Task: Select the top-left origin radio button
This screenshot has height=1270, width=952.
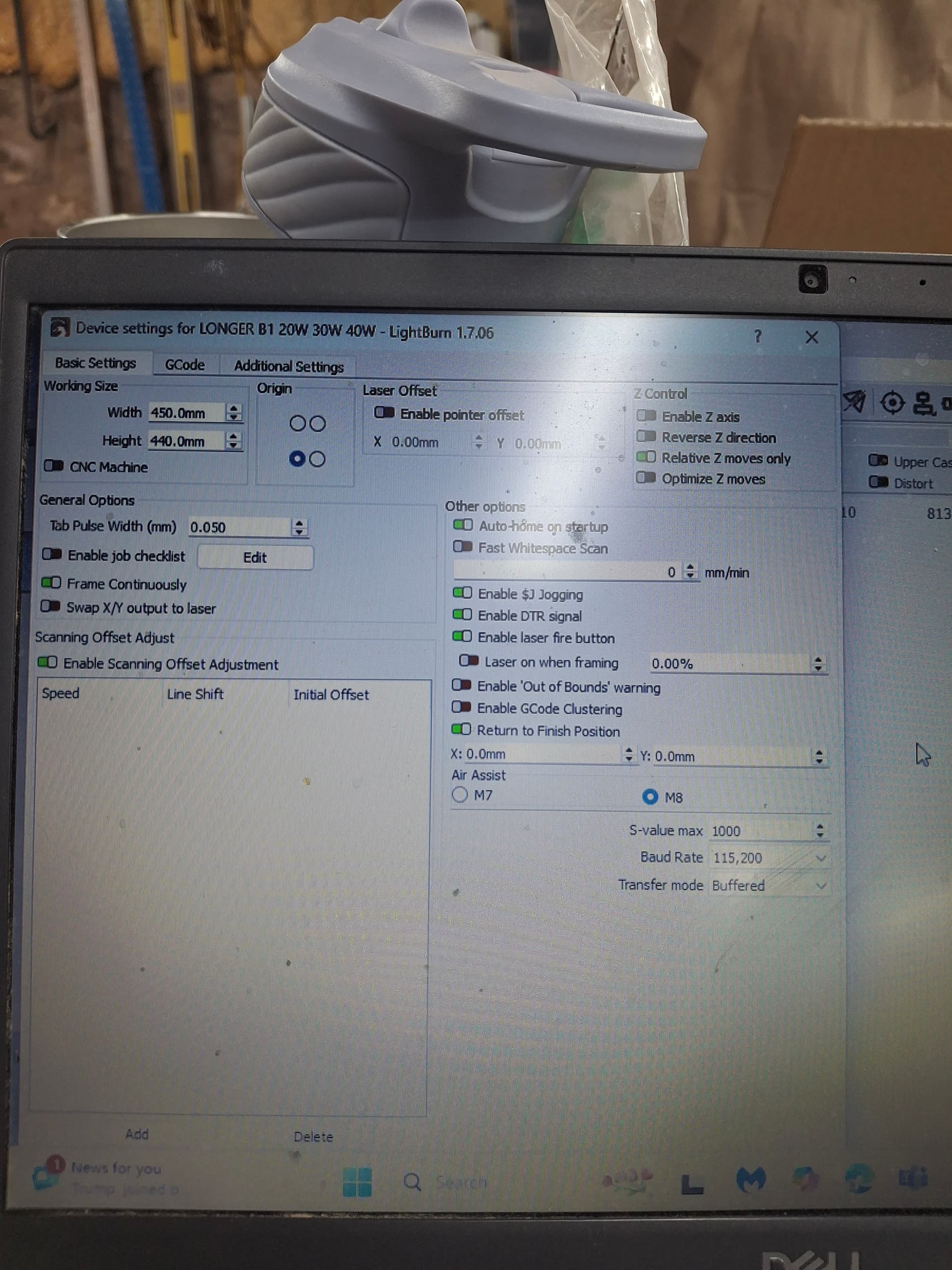Action: 297,424
